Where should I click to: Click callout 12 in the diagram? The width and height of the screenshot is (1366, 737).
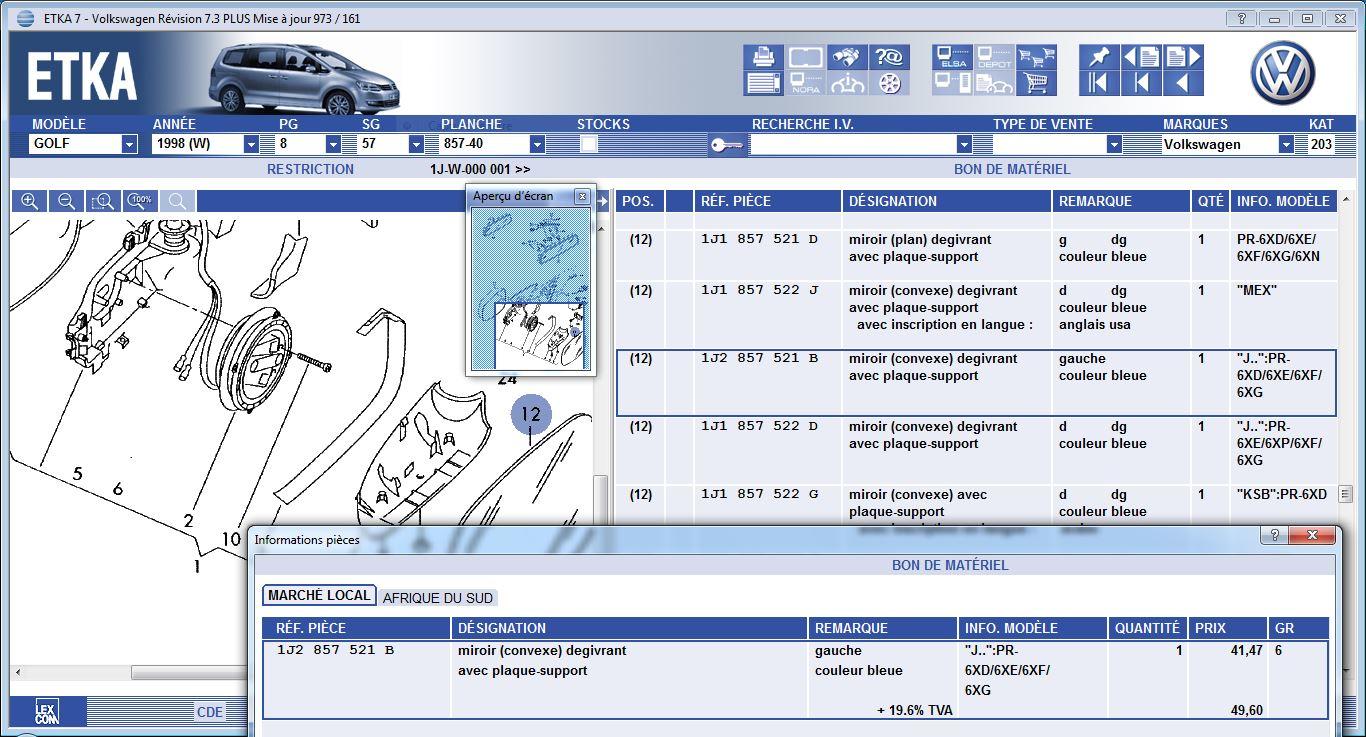click(531, 414)
